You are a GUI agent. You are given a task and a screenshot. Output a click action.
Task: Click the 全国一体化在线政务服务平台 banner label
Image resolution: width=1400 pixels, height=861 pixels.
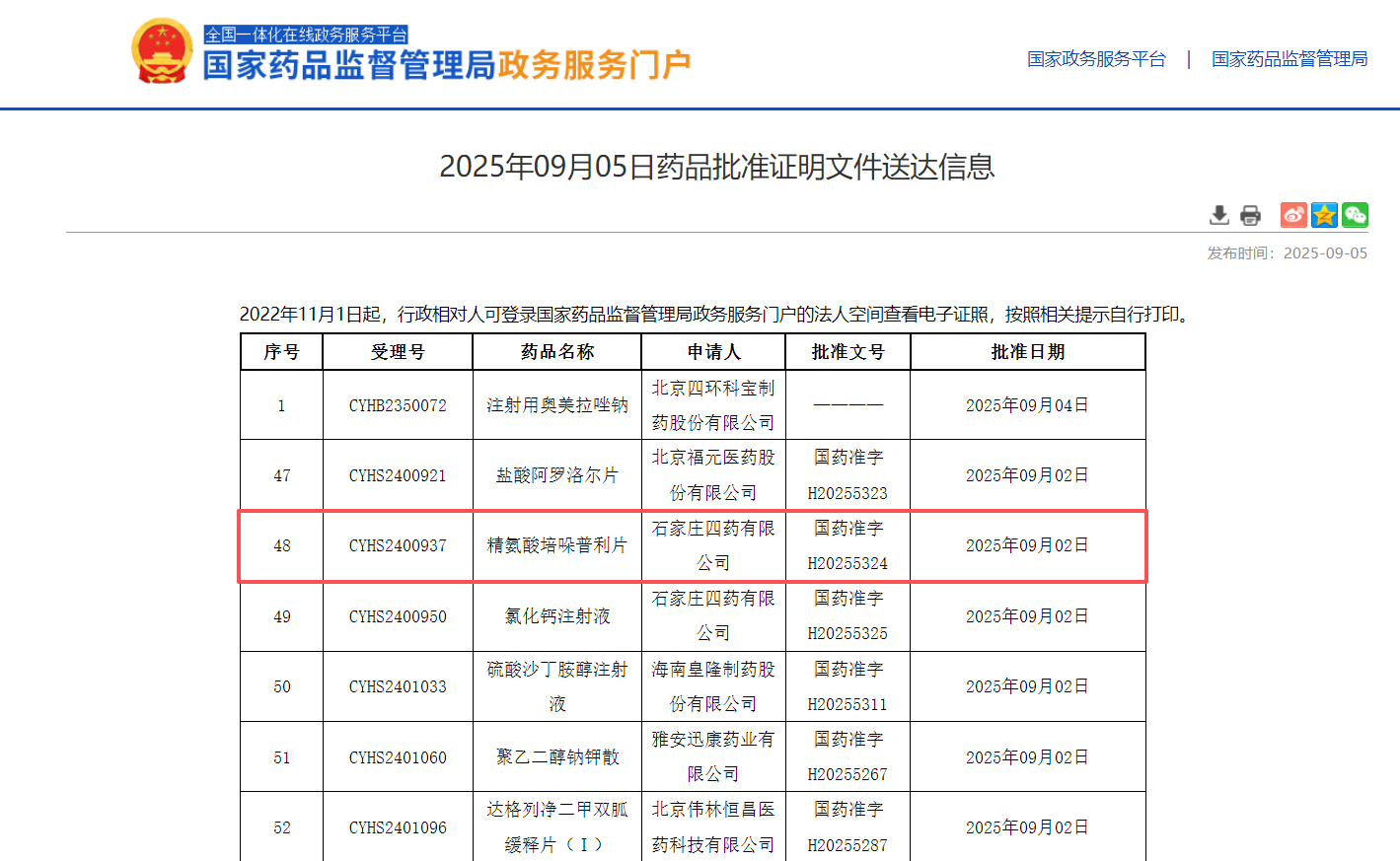pos(306,35)
